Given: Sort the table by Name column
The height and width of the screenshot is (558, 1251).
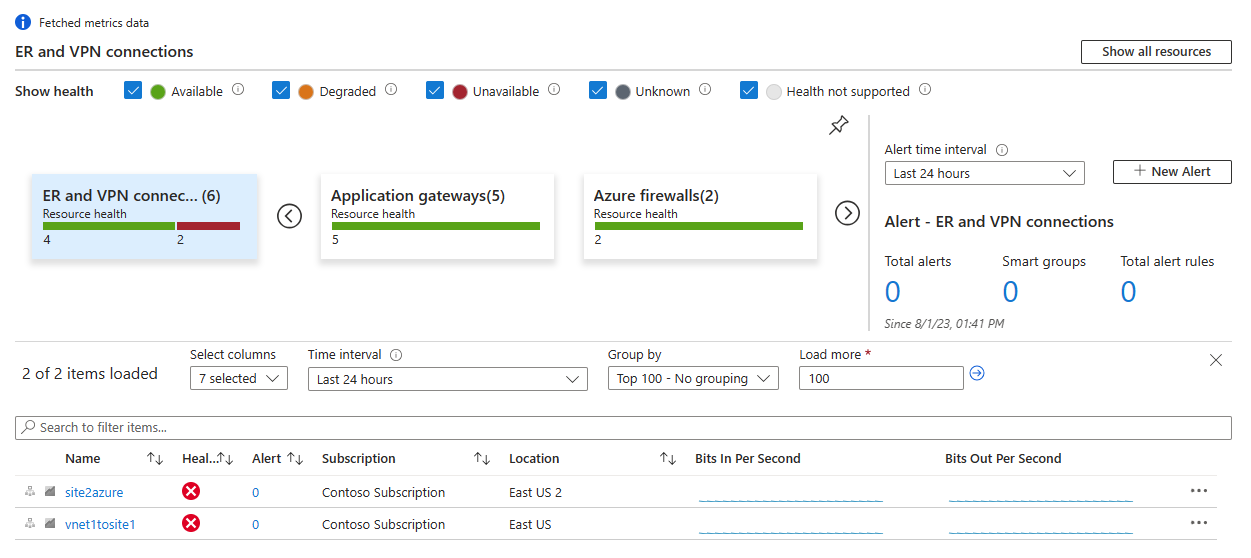Looking at the screenshot, I should point(155,459).
